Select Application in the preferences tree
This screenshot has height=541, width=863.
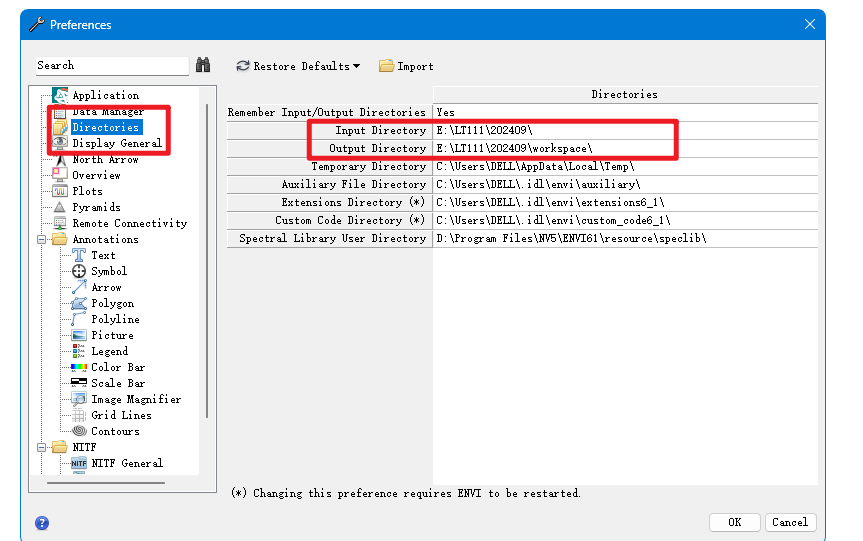click(x=106, y=95)
